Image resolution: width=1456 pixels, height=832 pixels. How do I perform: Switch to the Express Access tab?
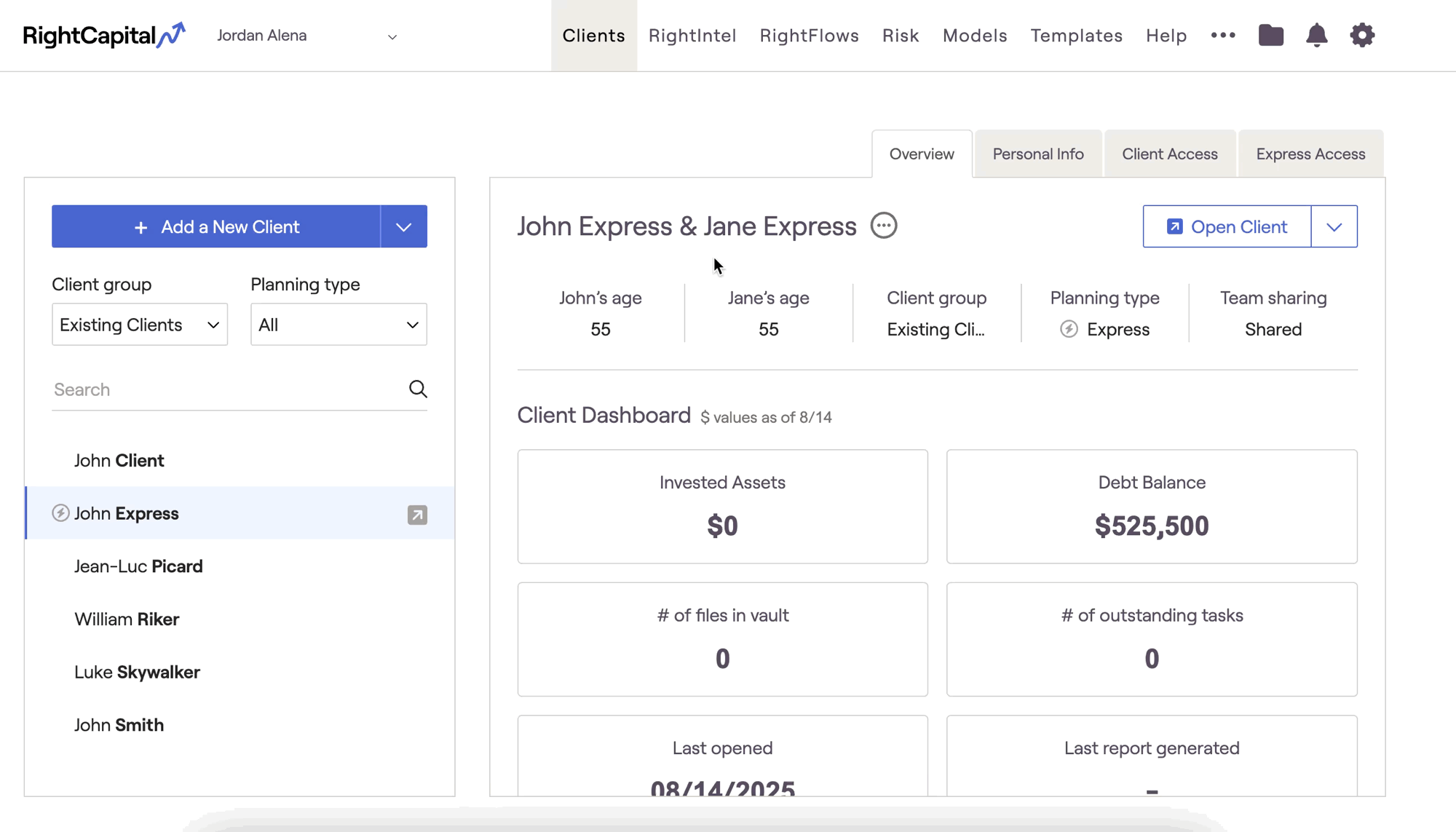pyautogui.click(x=1310, y=154)
